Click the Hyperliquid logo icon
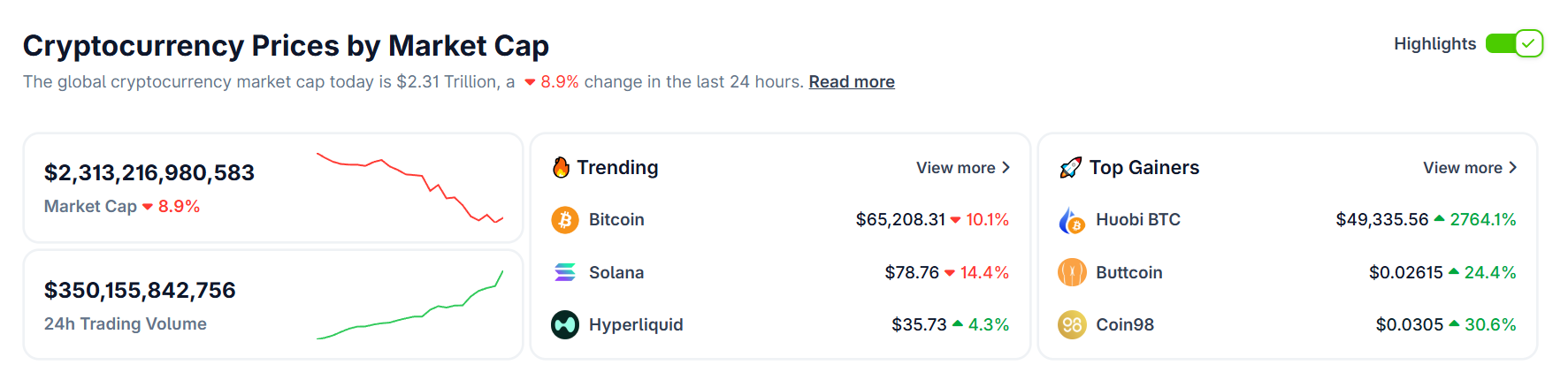Screen dimensions: 1568x380 pyautogui.click(x=565, y=325)
